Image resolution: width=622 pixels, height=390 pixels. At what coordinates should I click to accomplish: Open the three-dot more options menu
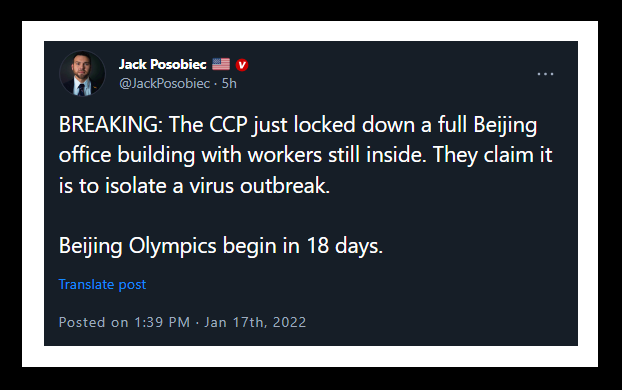point(545,74)
